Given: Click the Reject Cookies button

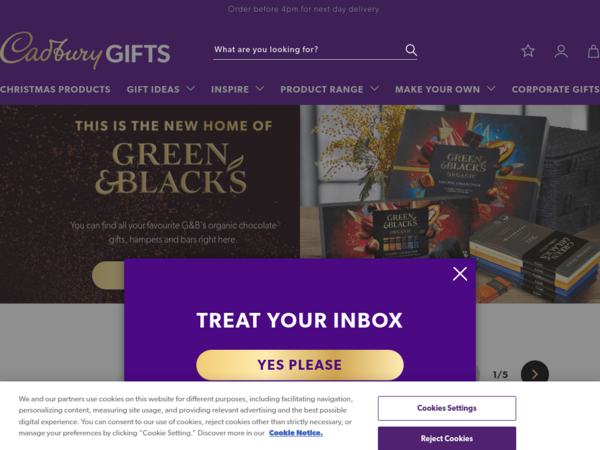Looking at the screenshot, I should point(447,438).
